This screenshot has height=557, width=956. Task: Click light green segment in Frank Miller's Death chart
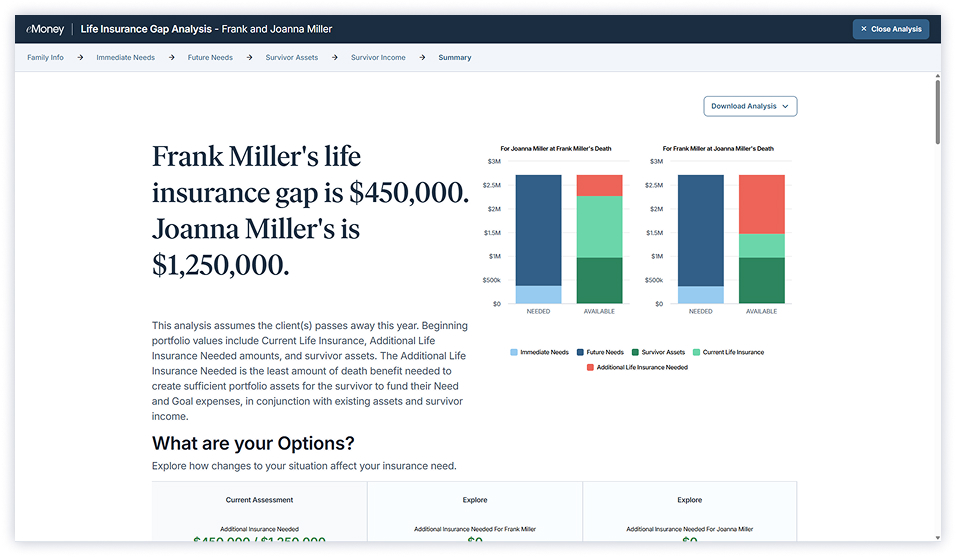(599, 226)
